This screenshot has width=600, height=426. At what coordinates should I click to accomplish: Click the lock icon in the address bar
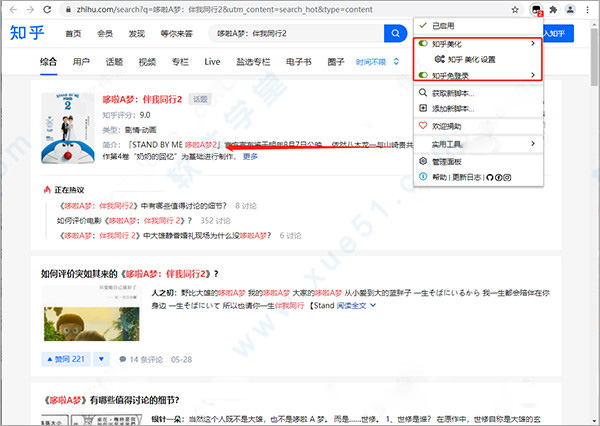point(68,10)
